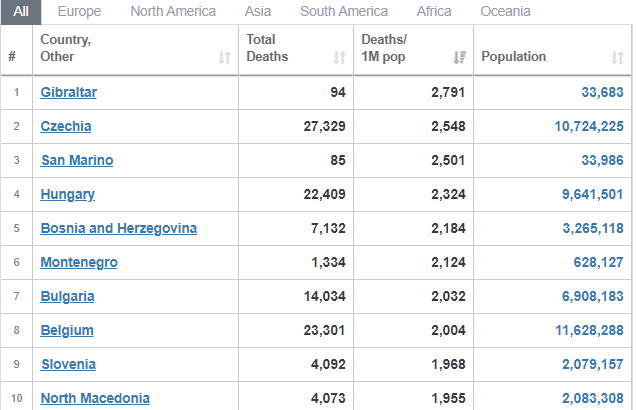The image size is (636, 410).
Task: Click Montenegro population 628,127
Action: coord(598,262)
